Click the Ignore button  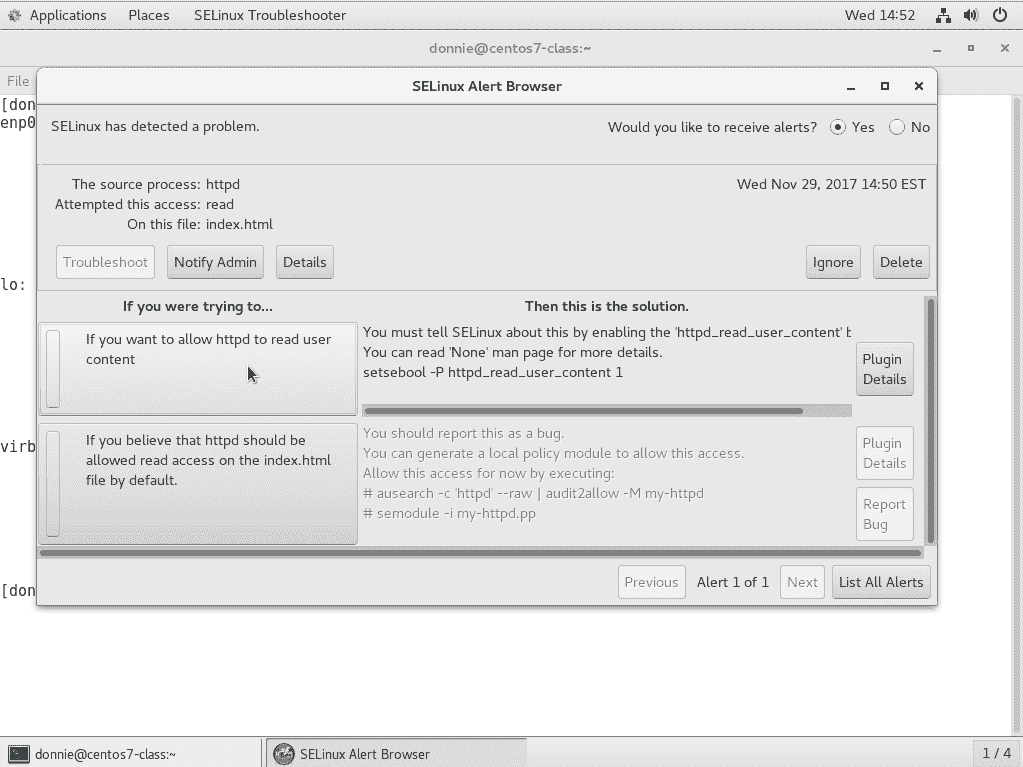point(833,262)
